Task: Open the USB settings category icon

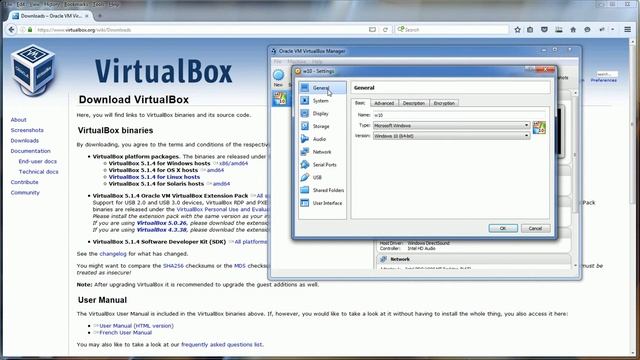Action: (304, 177)
